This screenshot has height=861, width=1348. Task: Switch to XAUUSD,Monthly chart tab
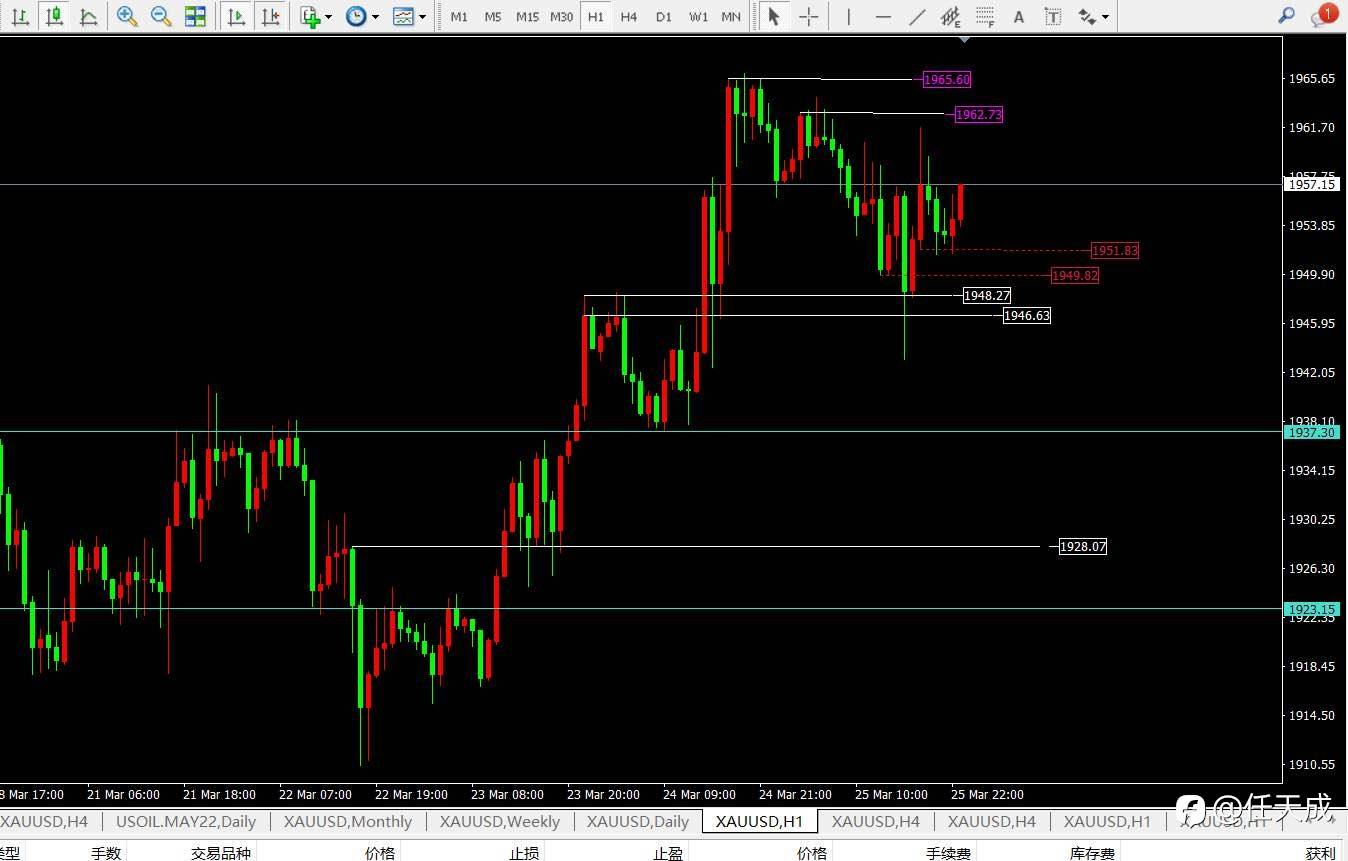pos(347,821)
